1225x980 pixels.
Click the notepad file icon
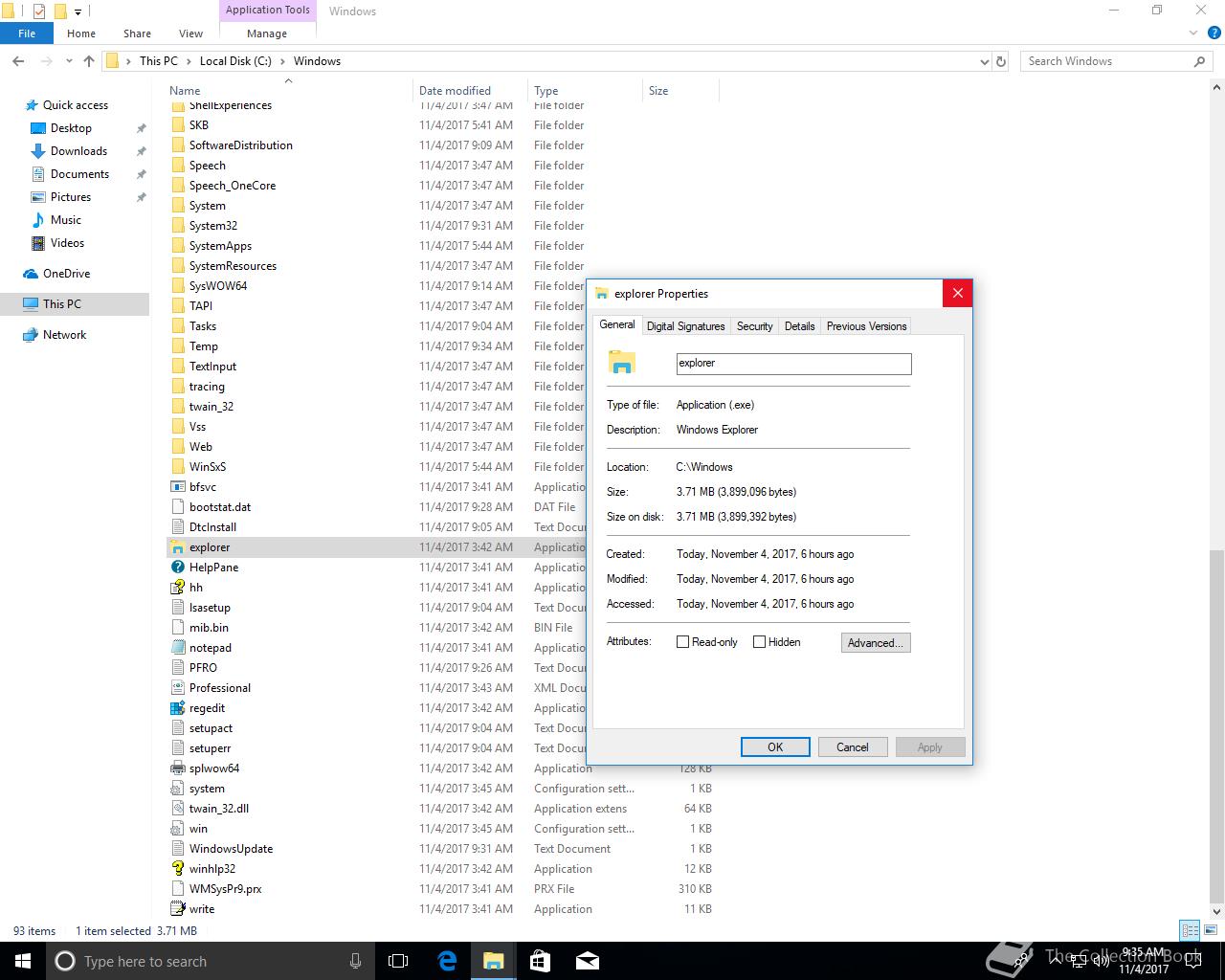177,648
